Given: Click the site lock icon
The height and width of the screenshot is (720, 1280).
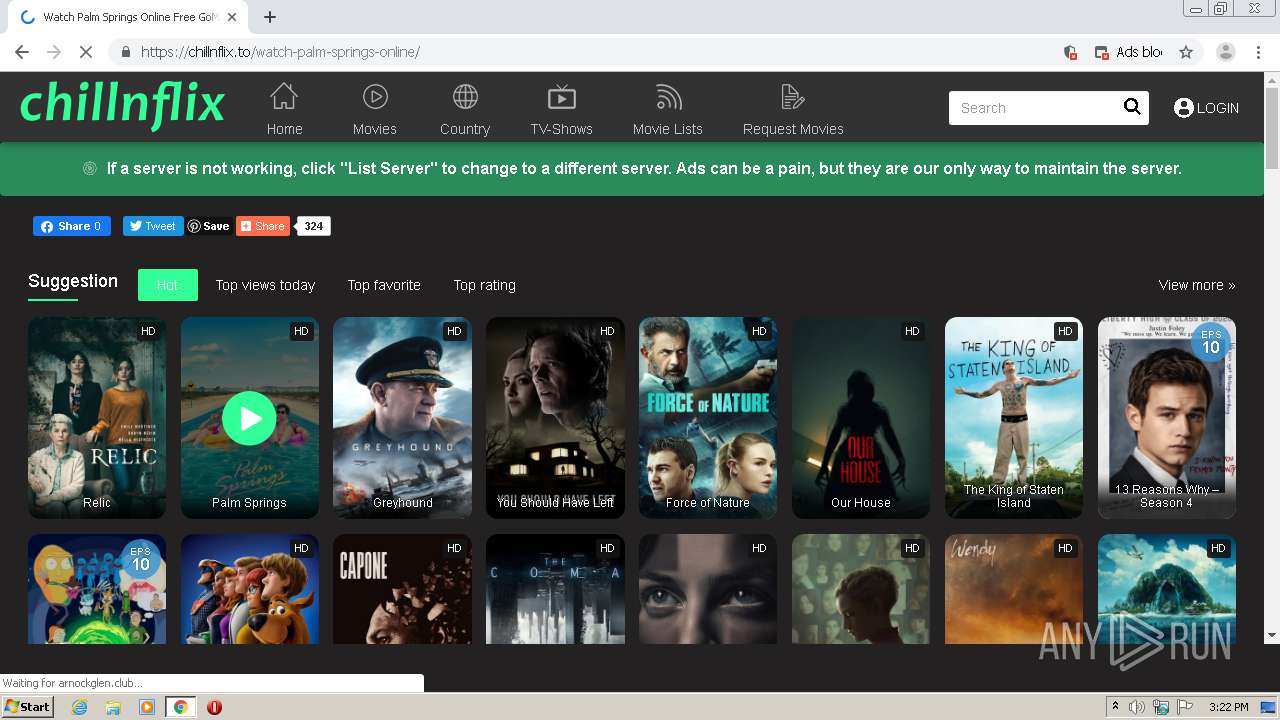Looking at the screenshot, I should [x=125, y=52].
